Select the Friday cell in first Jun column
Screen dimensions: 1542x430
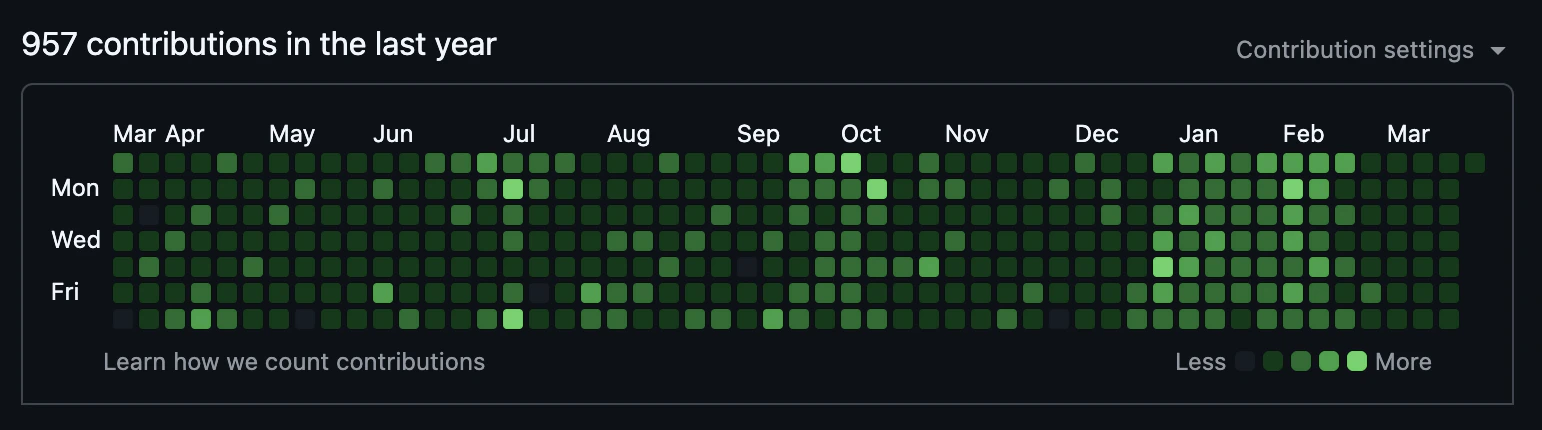click(x=383, y=293)
